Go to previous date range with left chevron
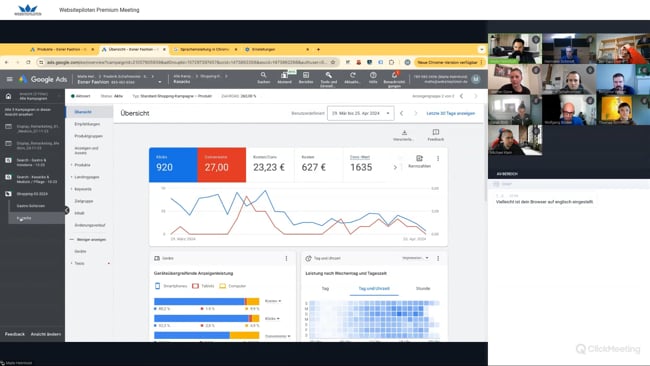 tap(401, 113)
